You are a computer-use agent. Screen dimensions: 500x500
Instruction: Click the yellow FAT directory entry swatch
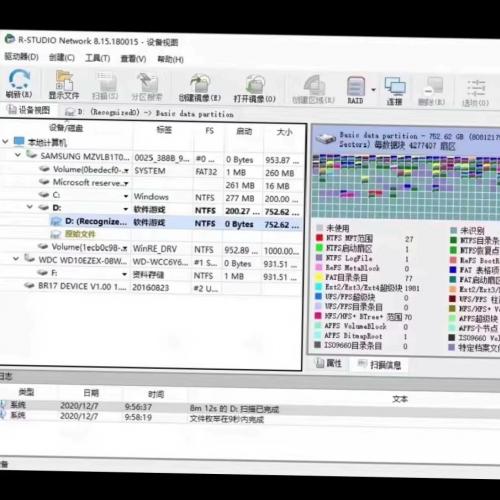pos(319,277)
